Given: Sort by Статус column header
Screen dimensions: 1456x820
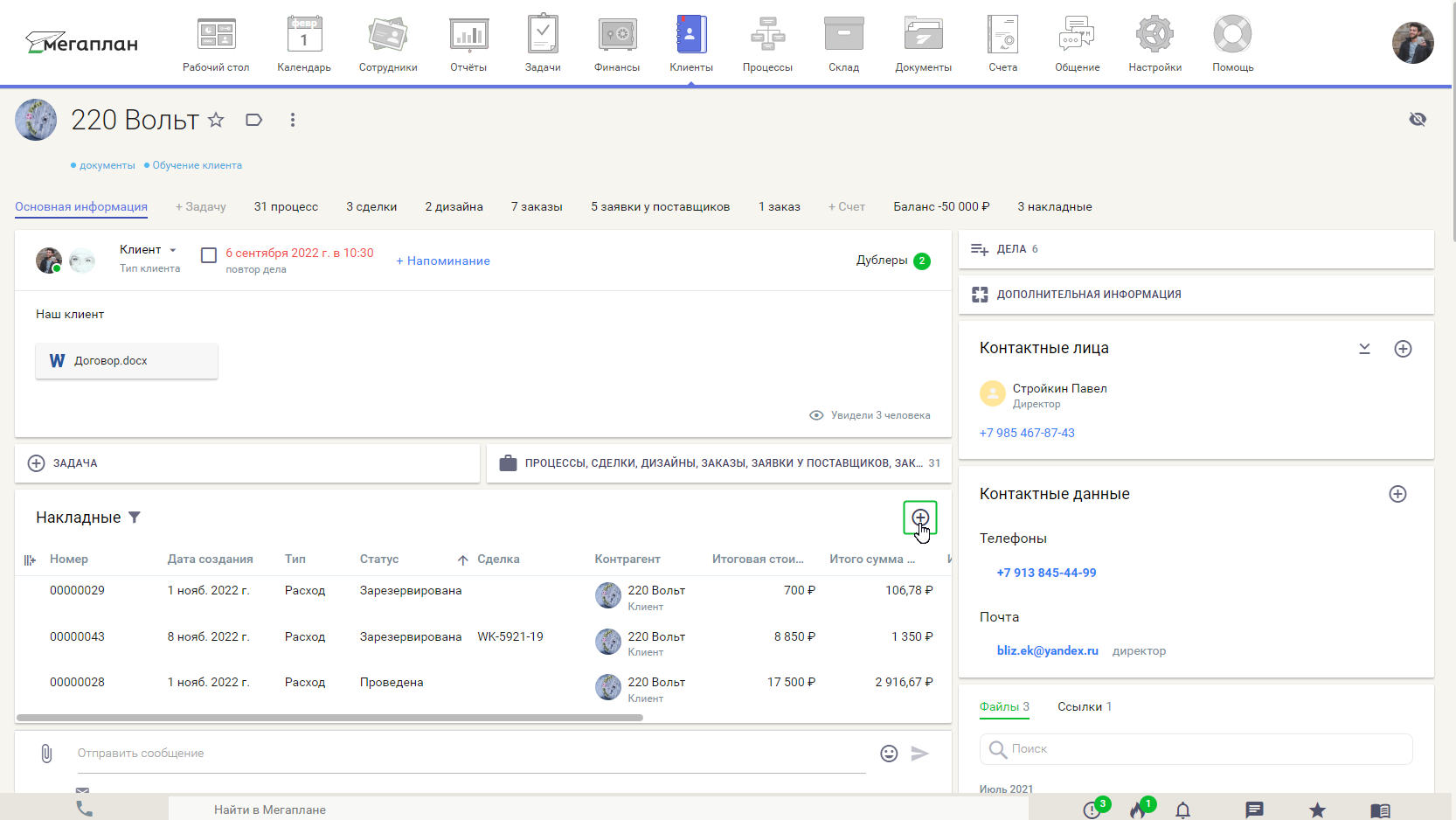Looking at the screenshot, I should (x=379, y=559).
